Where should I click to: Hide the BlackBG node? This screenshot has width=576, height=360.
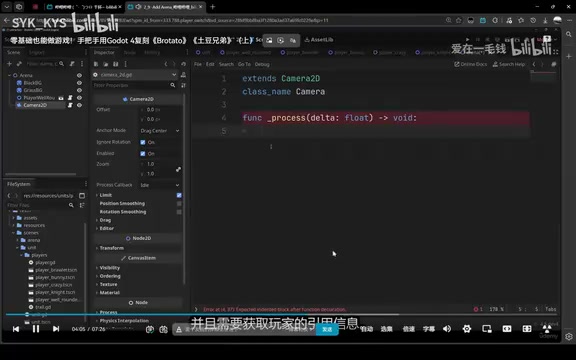(x=79, y=83)
